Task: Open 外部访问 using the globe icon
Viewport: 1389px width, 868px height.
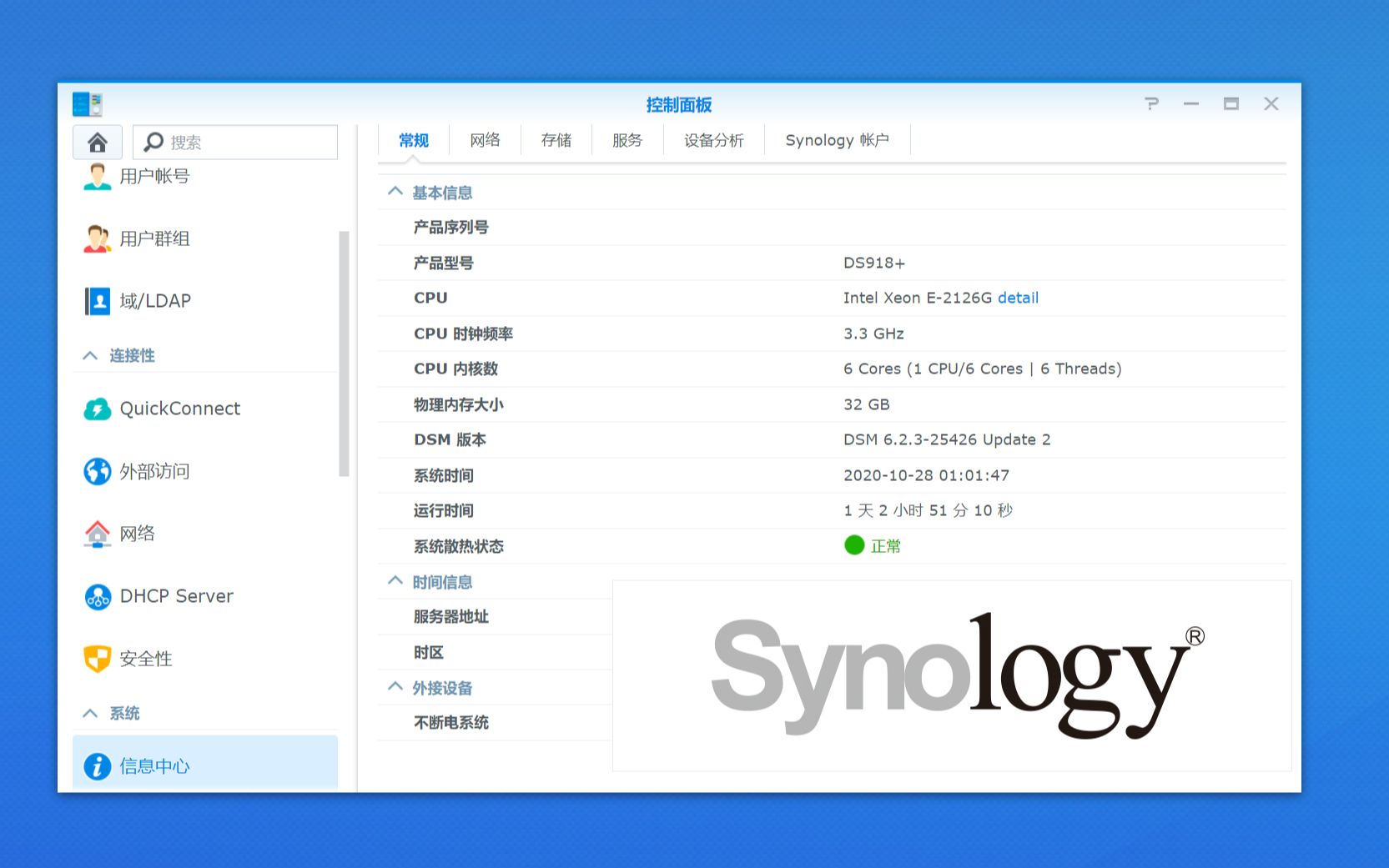Action: pyautogui.click(x=98, y=471)
